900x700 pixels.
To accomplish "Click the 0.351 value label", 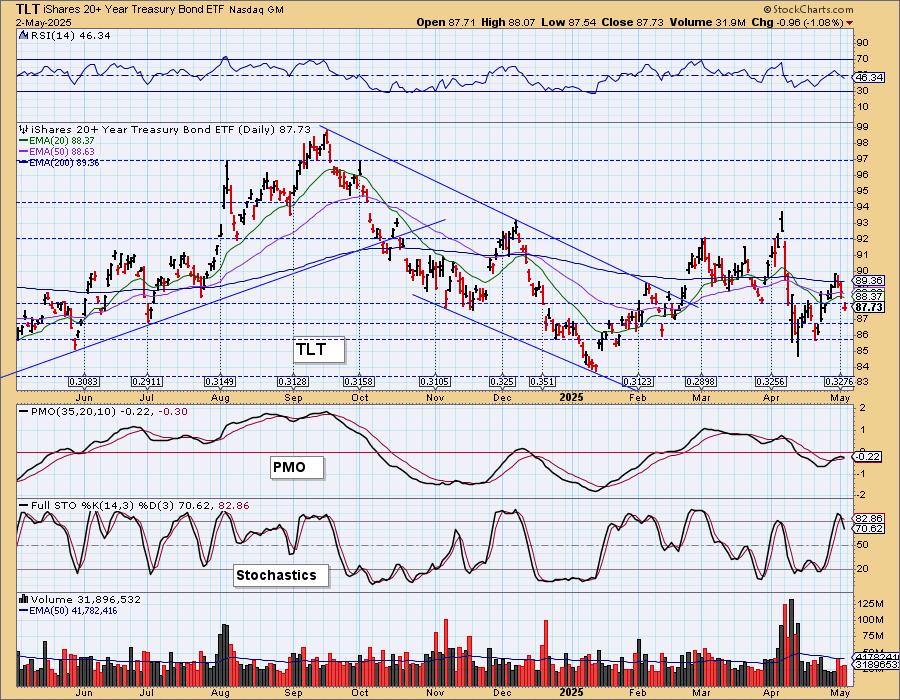I will [x=542, y=382].
